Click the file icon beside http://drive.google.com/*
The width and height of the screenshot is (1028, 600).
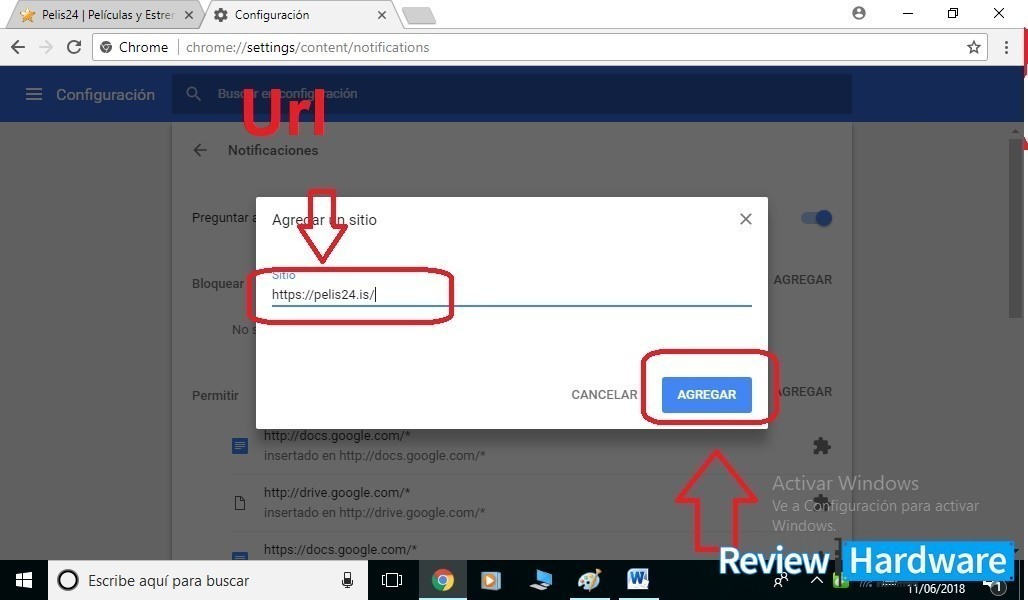(240, 503)
